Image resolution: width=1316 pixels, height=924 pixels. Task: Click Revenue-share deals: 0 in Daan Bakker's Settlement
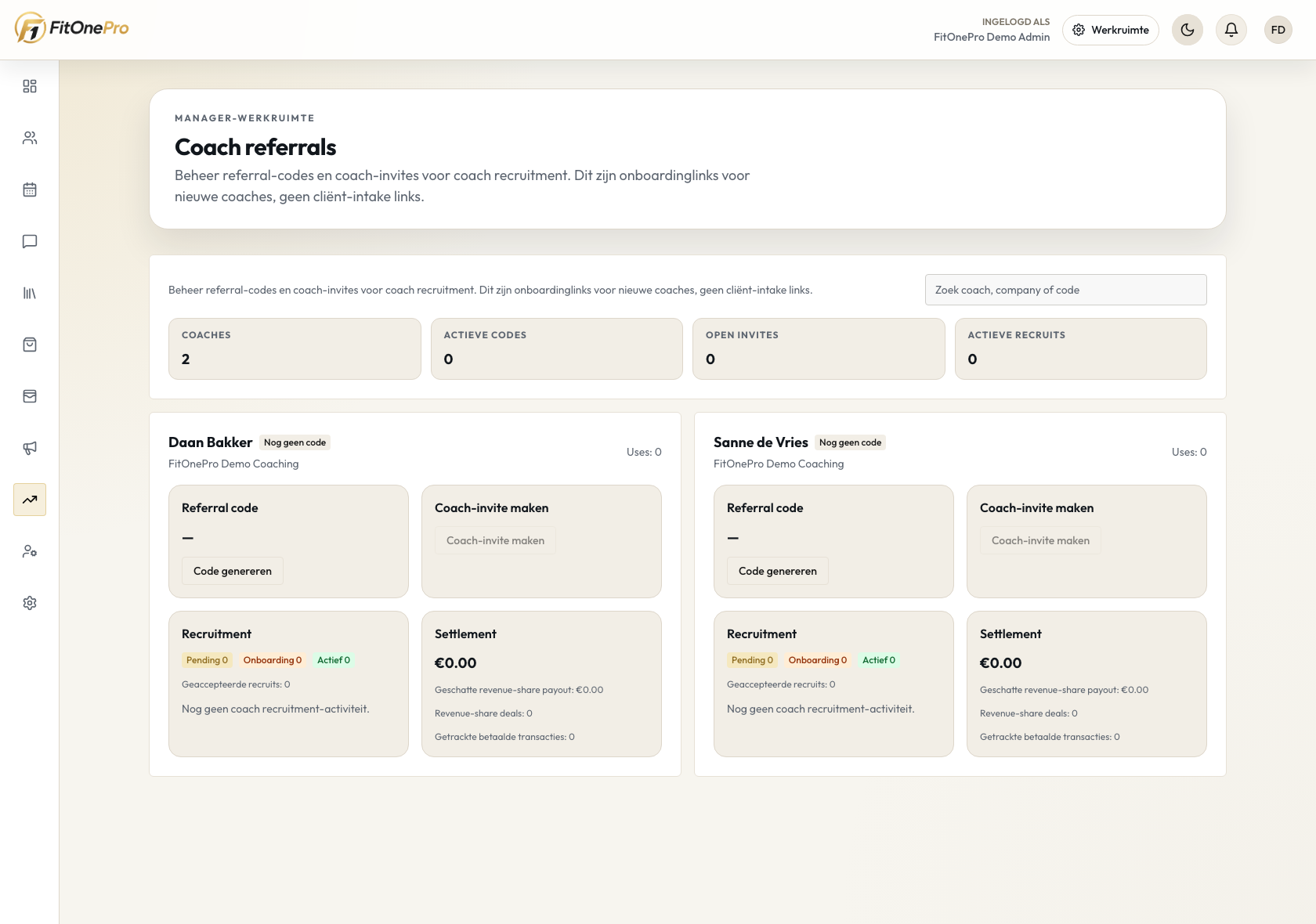483,713
